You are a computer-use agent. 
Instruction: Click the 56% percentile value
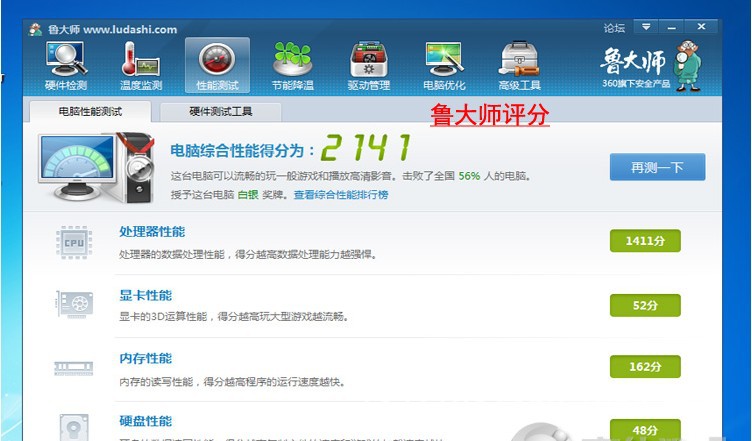(x=469, y=176)
